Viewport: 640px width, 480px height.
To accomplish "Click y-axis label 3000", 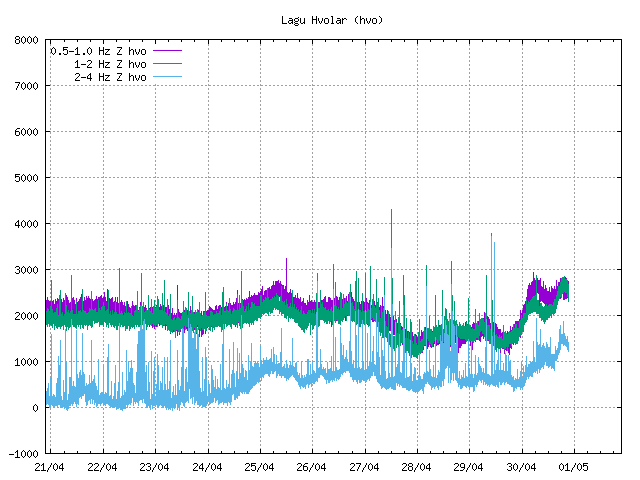I will click(26, 270).
